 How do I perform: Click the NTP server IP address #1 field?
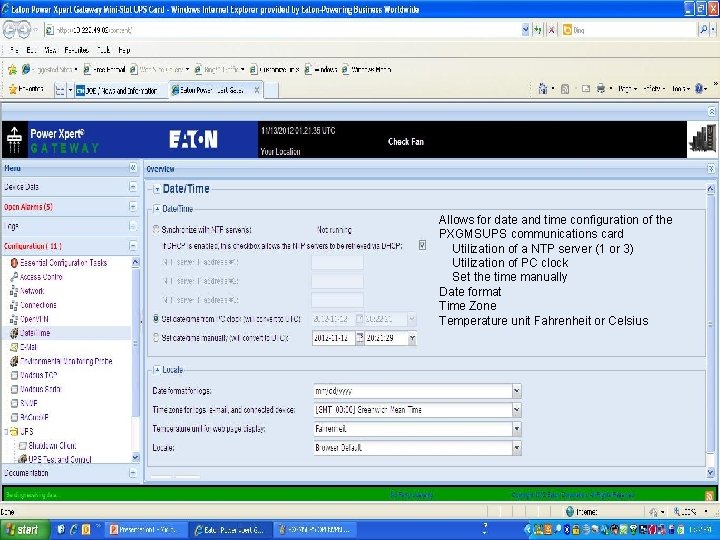pyautogui.click(x=337, y=262)
